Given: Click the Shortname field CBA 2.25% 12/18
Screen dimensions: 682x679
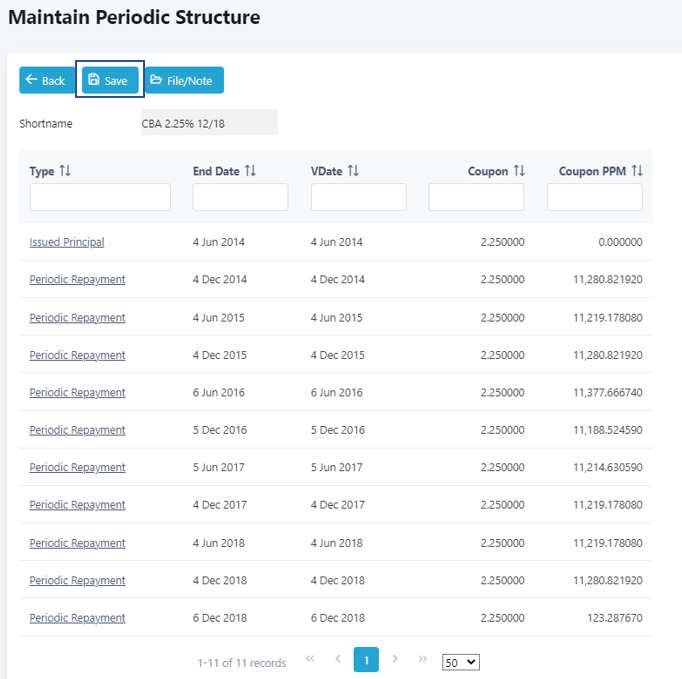Looking at the screenshot, I should (x=208, y=124).
